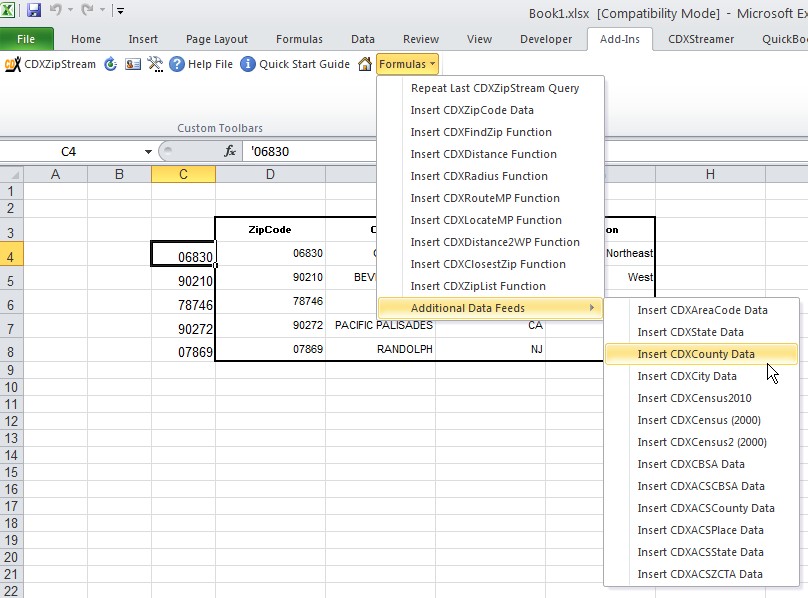This screenshot has height=598, width=808.
Task: Select cell C5 containing 90210
Action: (x=183, y=280)
